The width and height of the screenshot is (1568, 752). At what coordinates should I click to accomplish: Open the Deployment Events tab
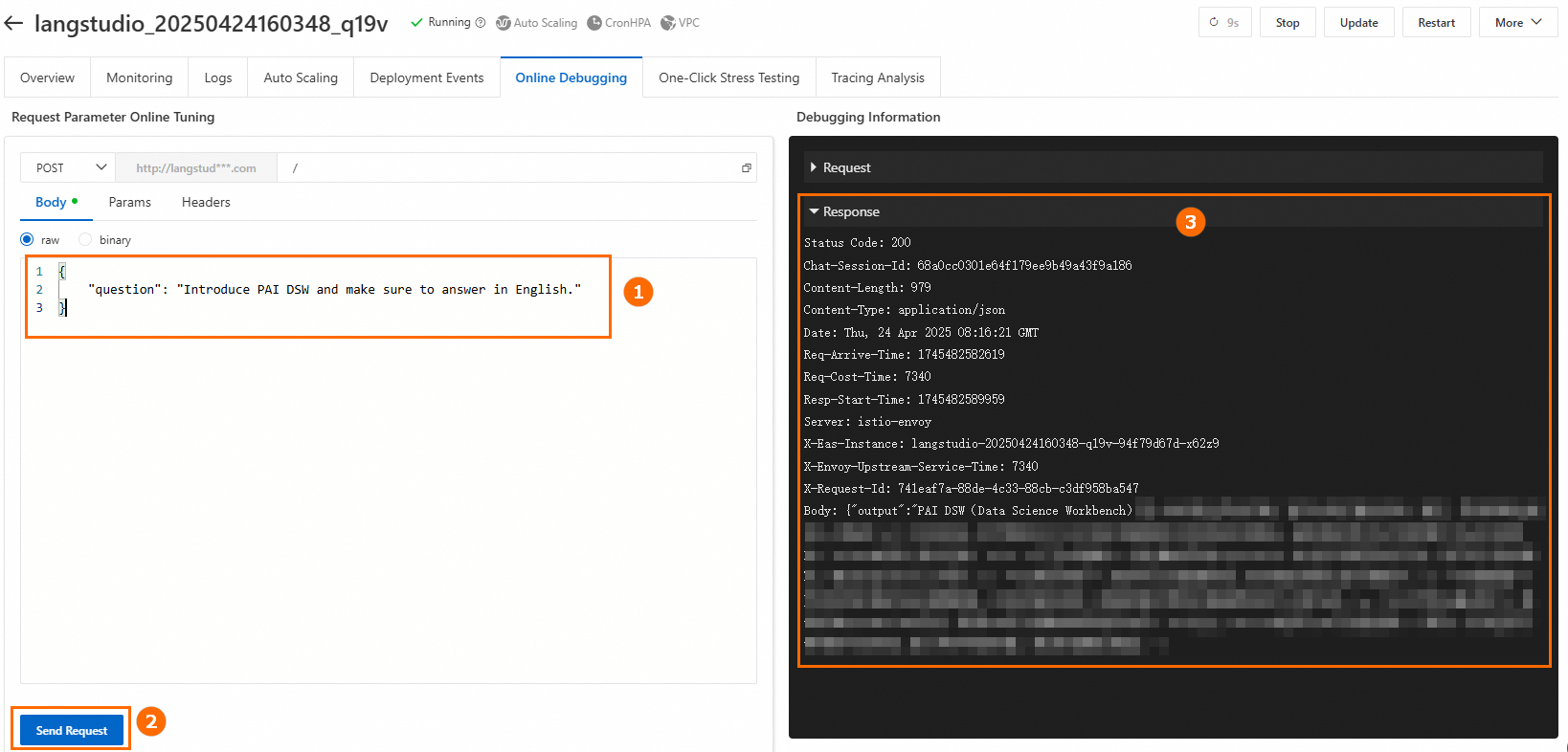coord(427,77)
